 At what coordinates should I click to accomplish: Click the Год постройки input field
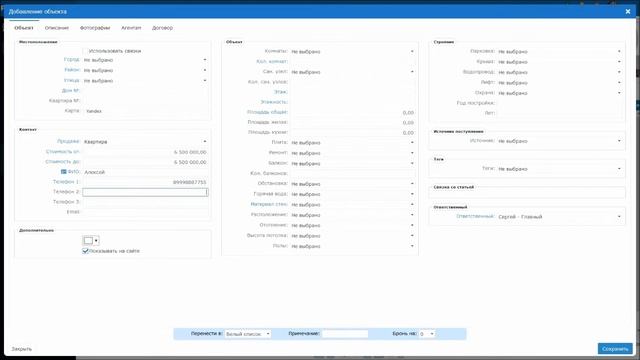560,103
